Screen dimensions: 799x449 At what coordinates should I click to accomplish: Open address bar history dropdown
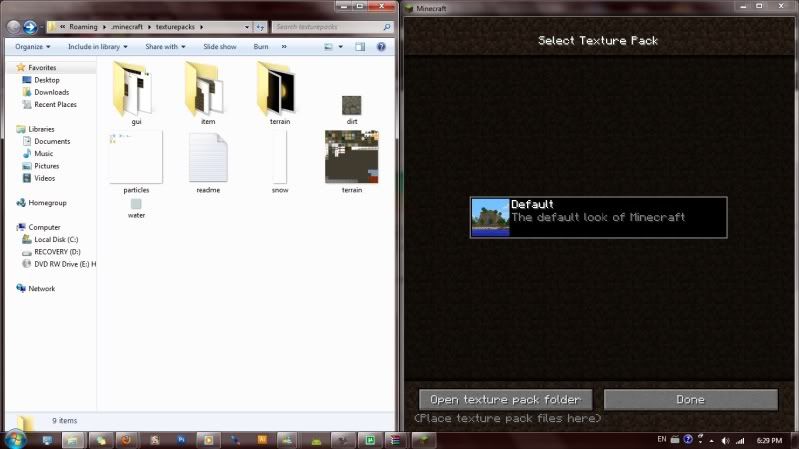[247, 27]
